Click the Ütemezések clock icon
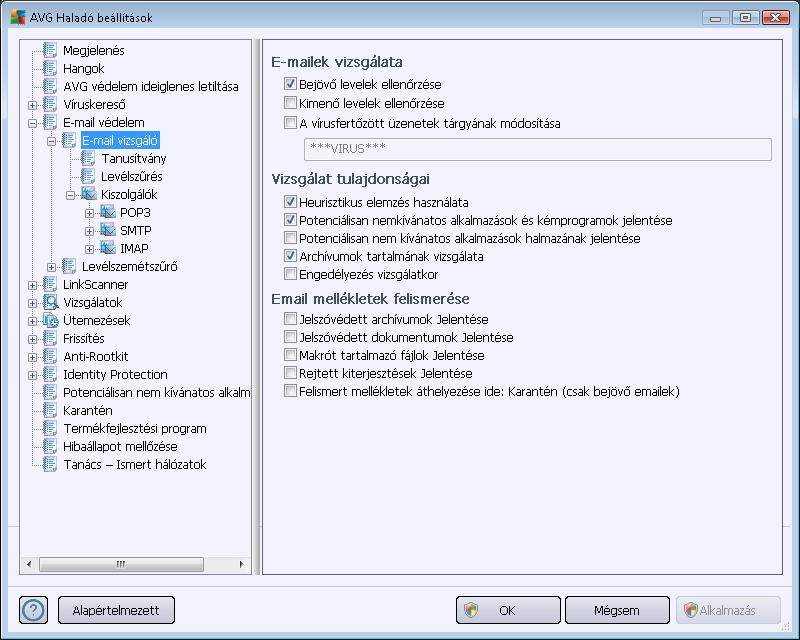This screenshot has height=640, width=800. coord(51,320)
